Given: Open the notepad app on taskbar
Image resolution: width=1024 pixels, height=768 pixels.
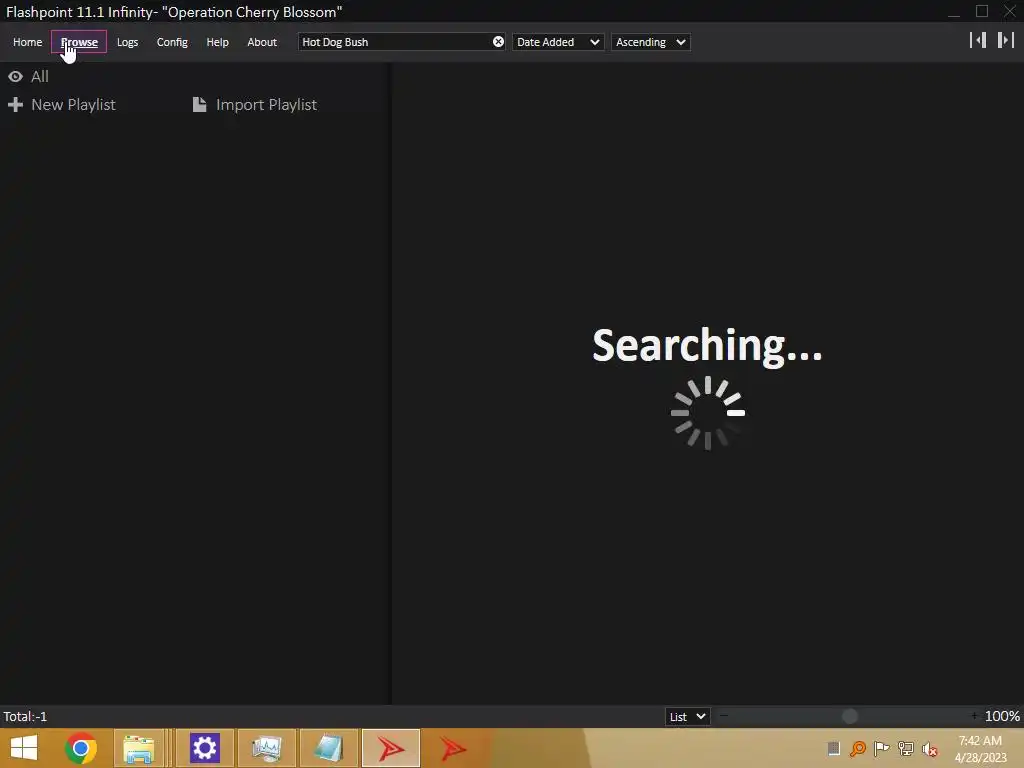Looking at the screenshot, I should (328, 748).
